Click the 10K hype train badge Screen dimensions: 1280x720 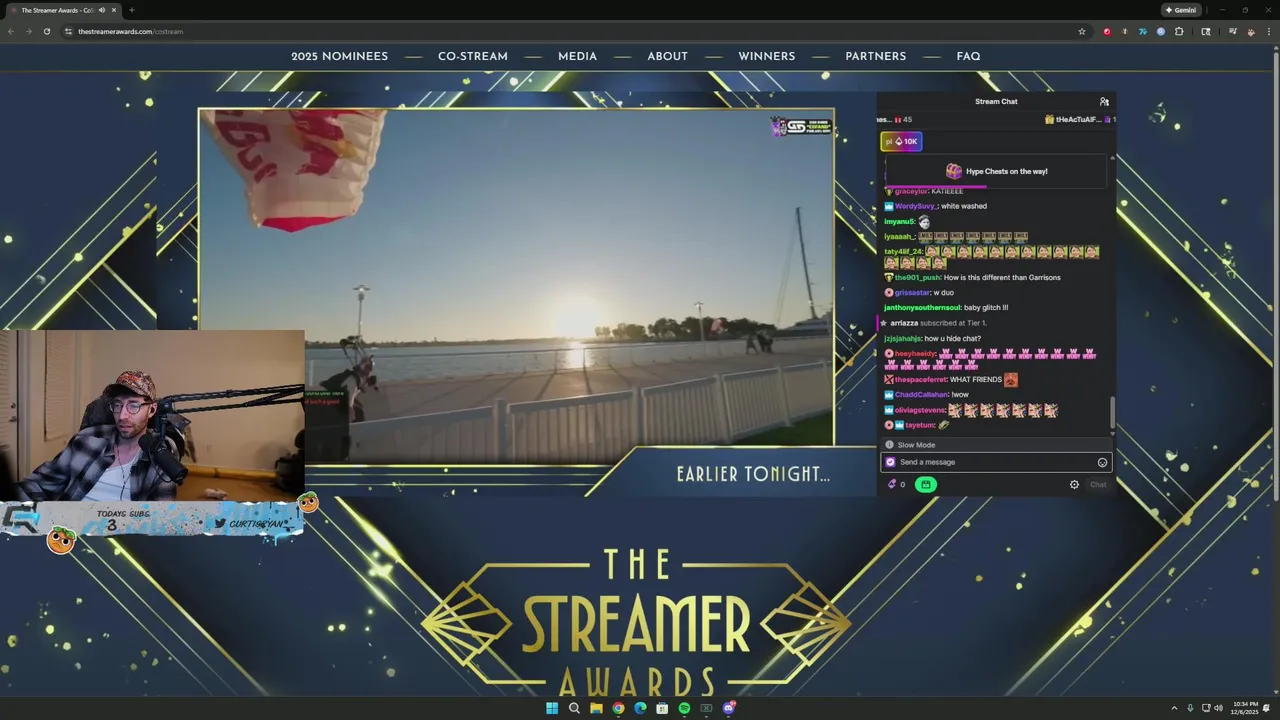click(x=901, y=141)
